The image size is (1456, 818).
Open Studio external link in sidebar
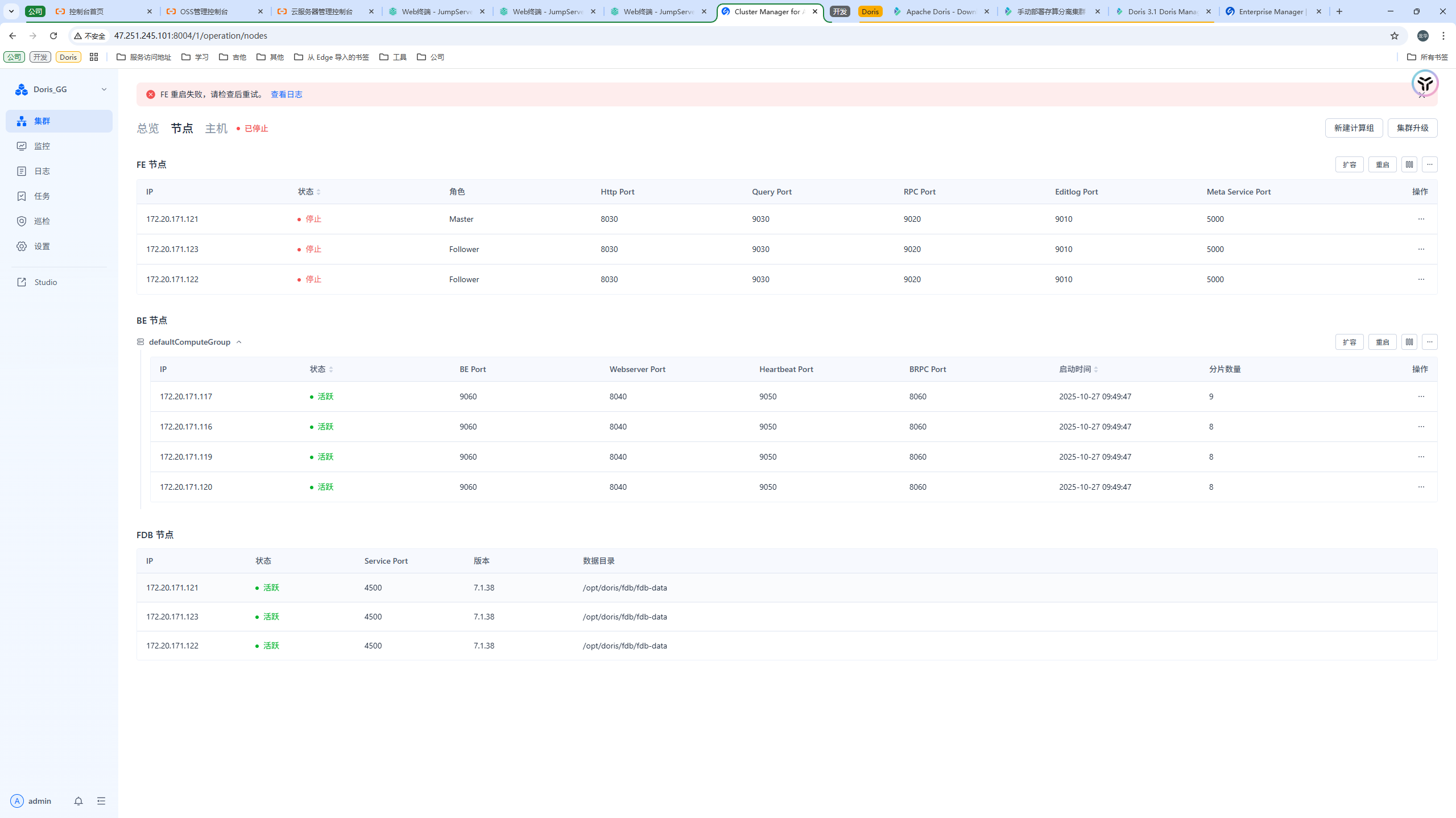pos(45,282)
